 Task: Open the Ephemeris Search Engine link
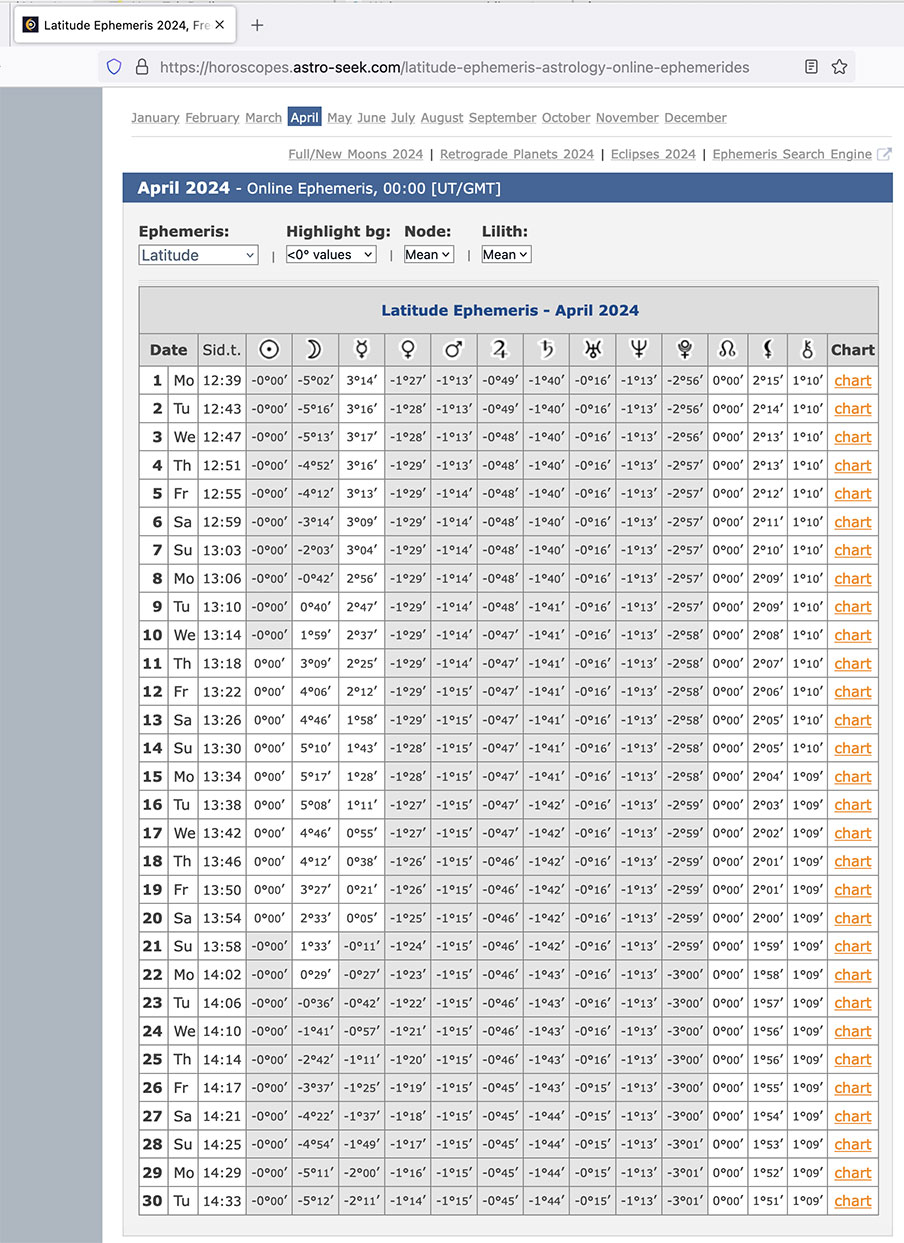(x=792, y=154)
